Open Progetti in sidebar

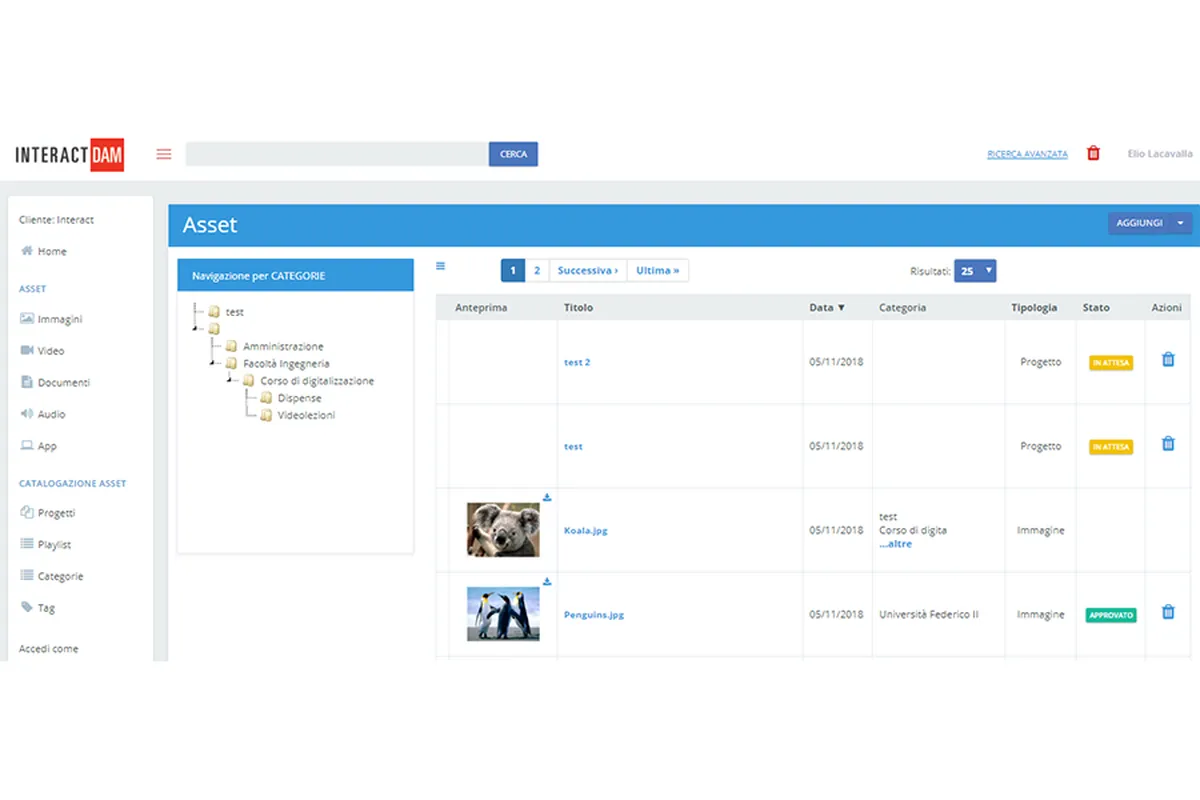(56, 513)
